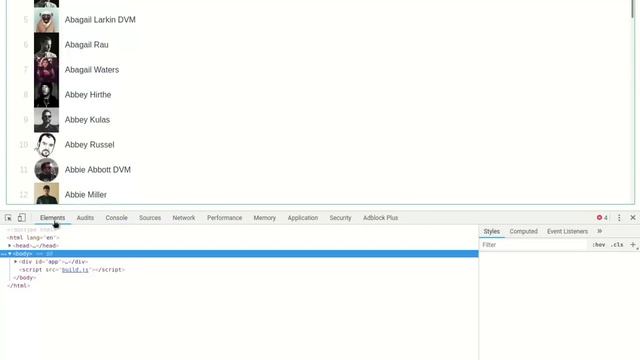This screenshot has height=360, width=640.
Task: Click Abagail Waters avatar thumbnail
Action: click(x=46, y=70)
